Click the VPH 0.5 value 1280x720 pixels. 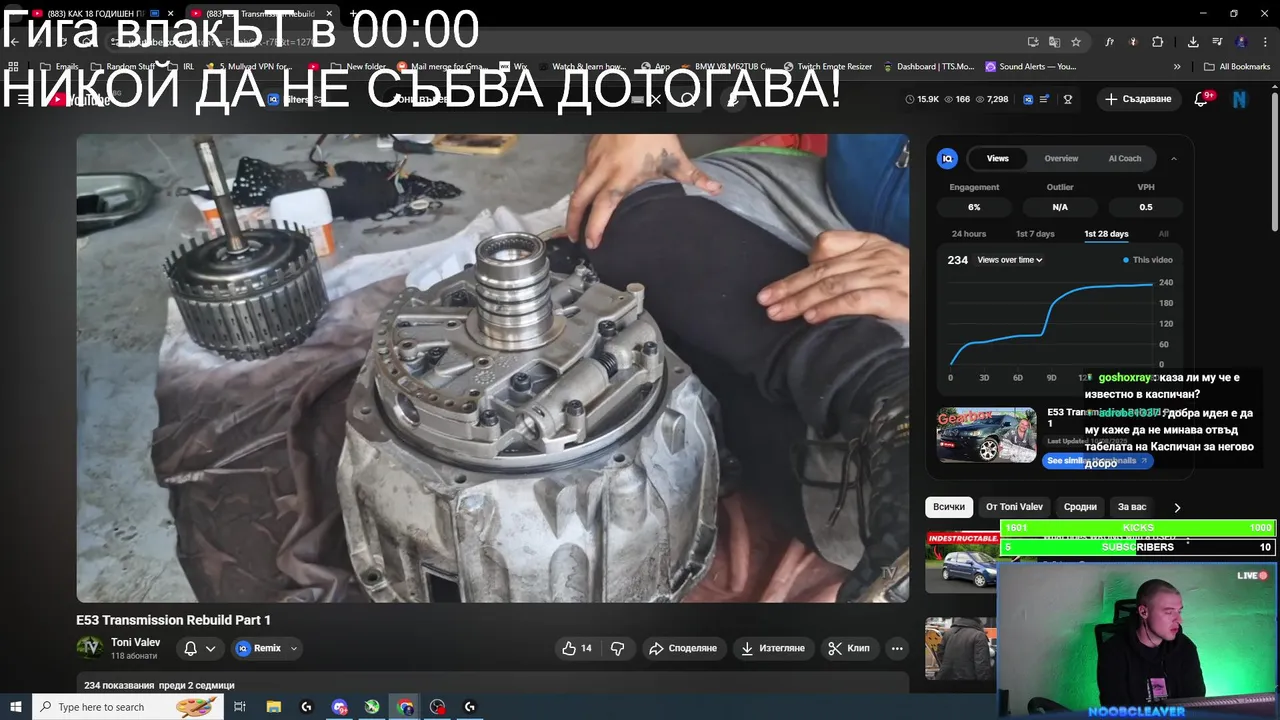(1146, 207)
